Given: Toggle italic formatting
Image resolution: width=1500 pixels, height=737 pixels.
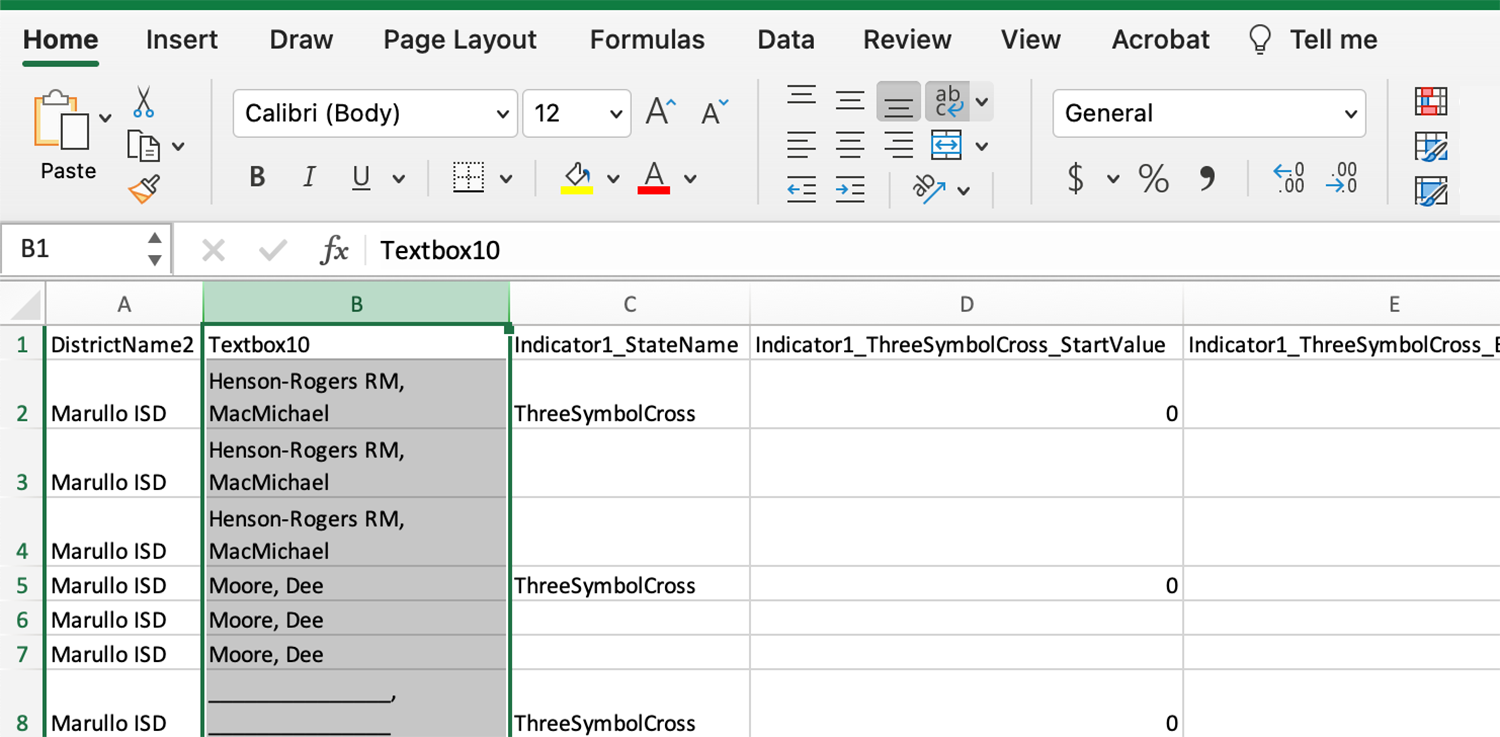Looking at the screenshot, I should tap(309, 178).
